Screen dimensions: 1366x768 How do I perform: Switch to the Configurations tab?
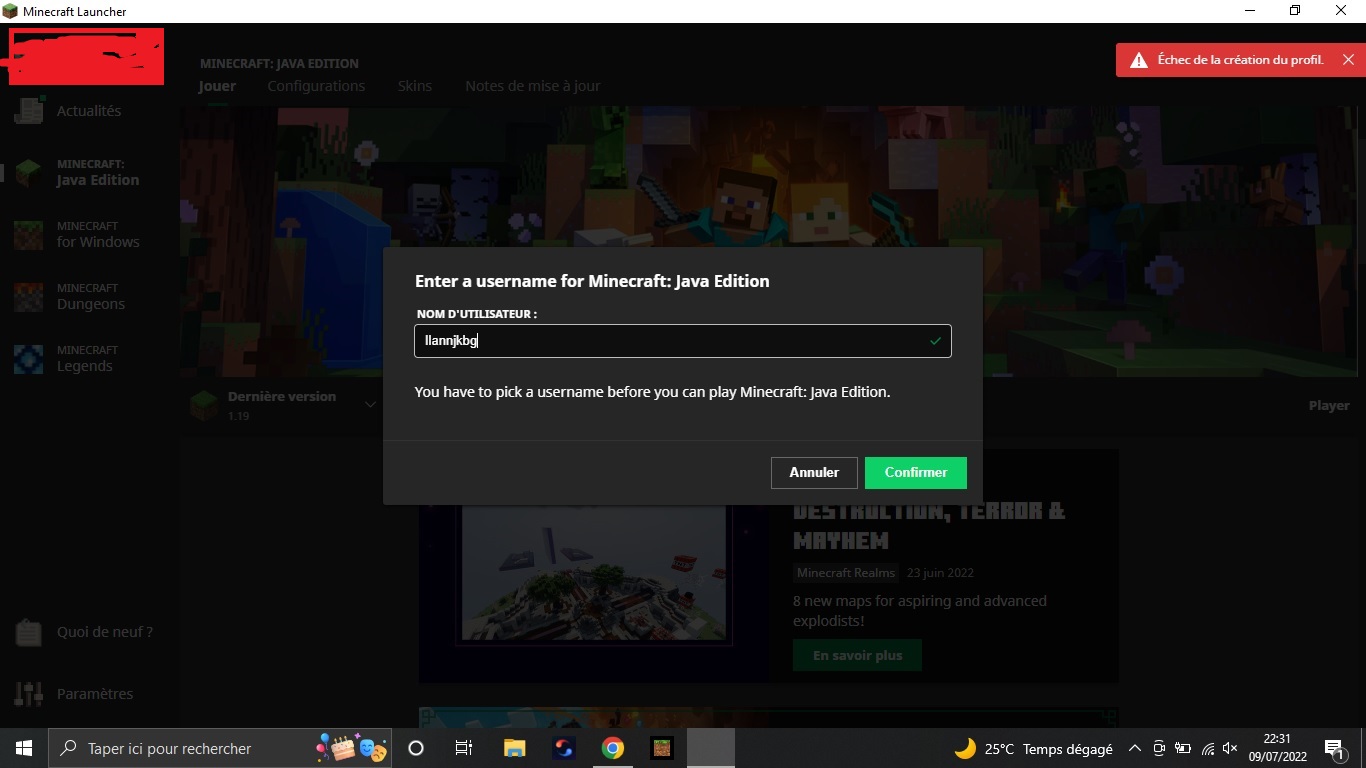tap(316, 86)
